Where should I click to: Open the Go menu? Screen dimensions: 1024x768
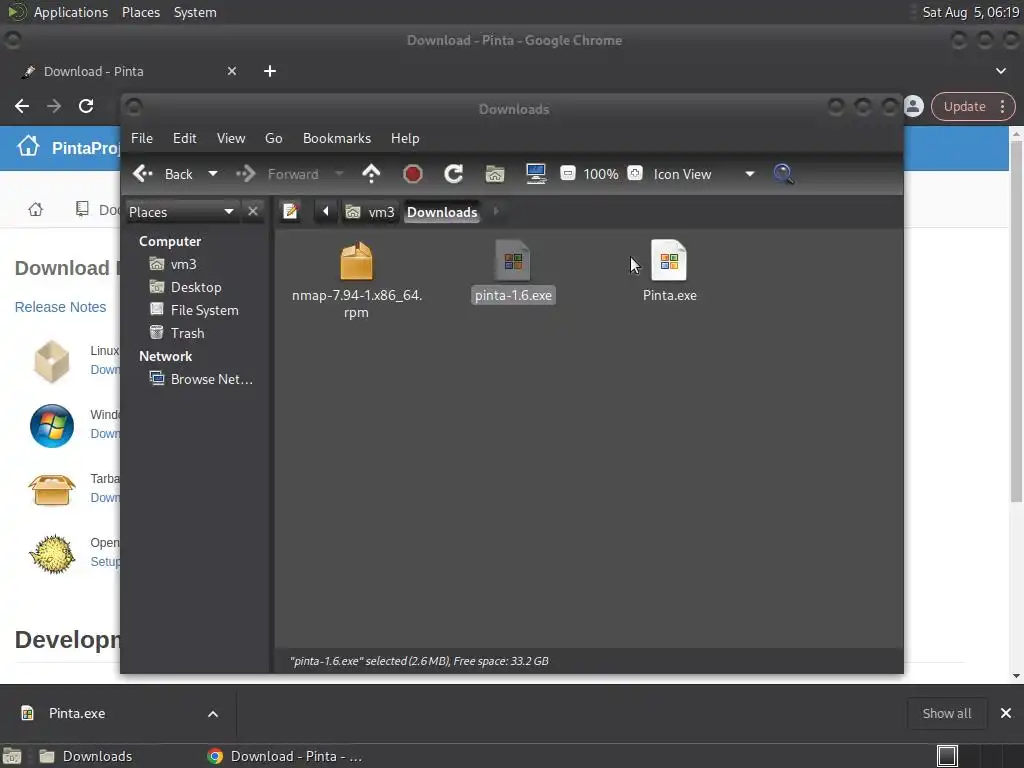coord(274,138)
